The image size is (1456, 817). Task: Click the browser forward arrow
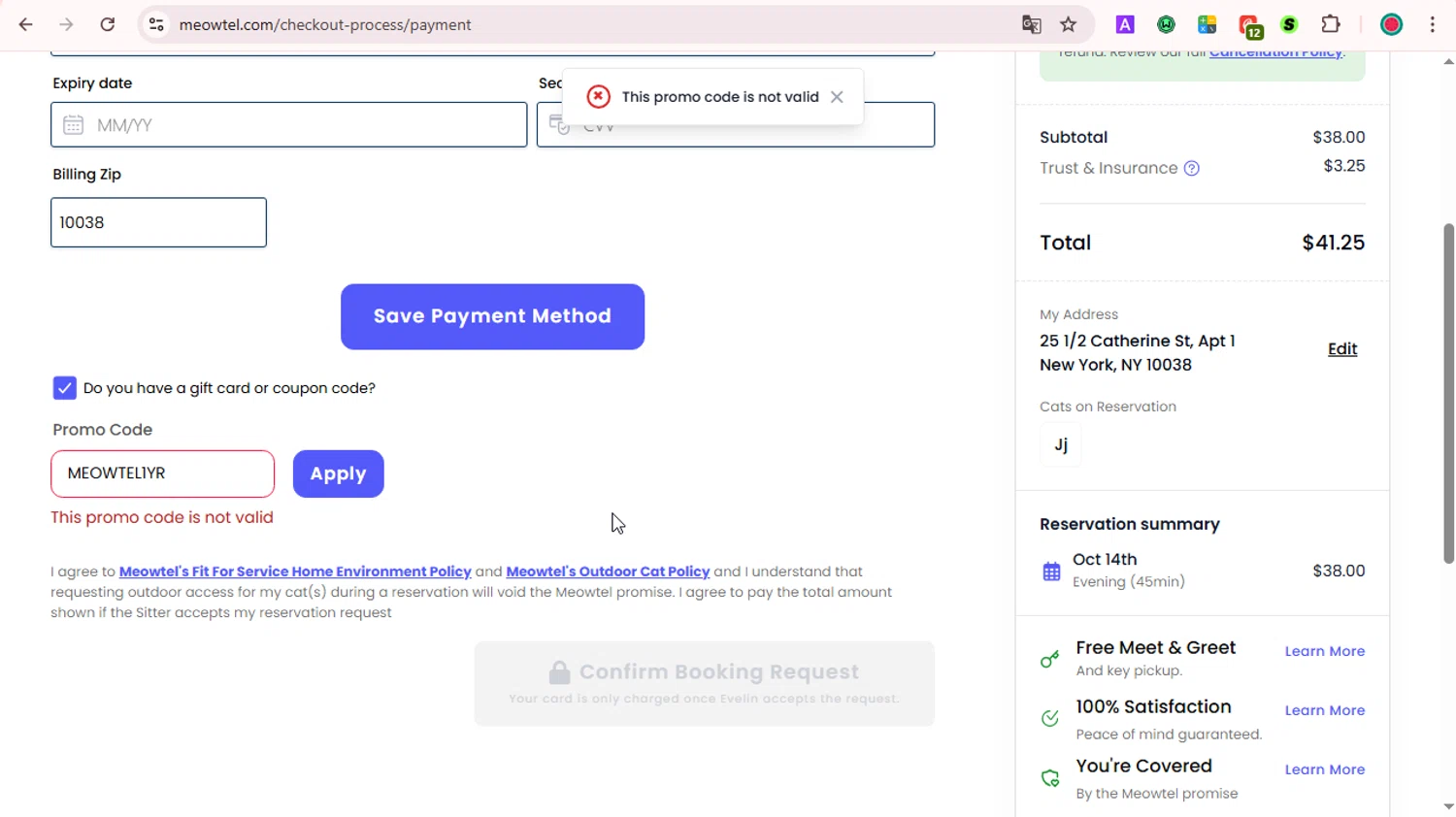(x=66, y=24)
